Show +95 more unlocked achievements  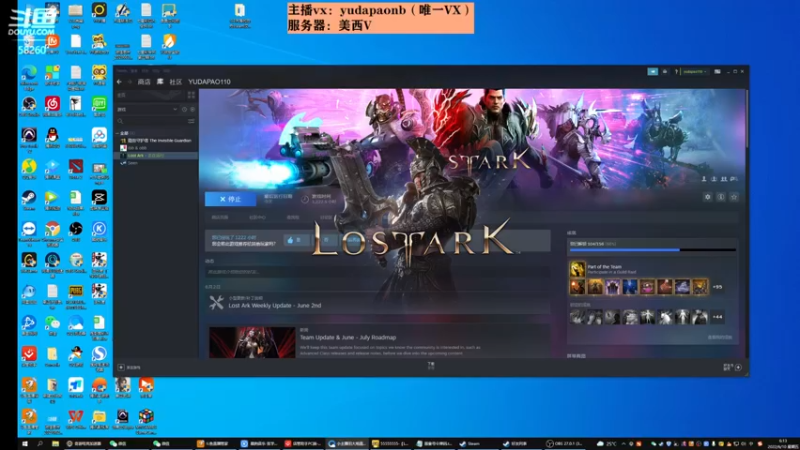point(717,287)
